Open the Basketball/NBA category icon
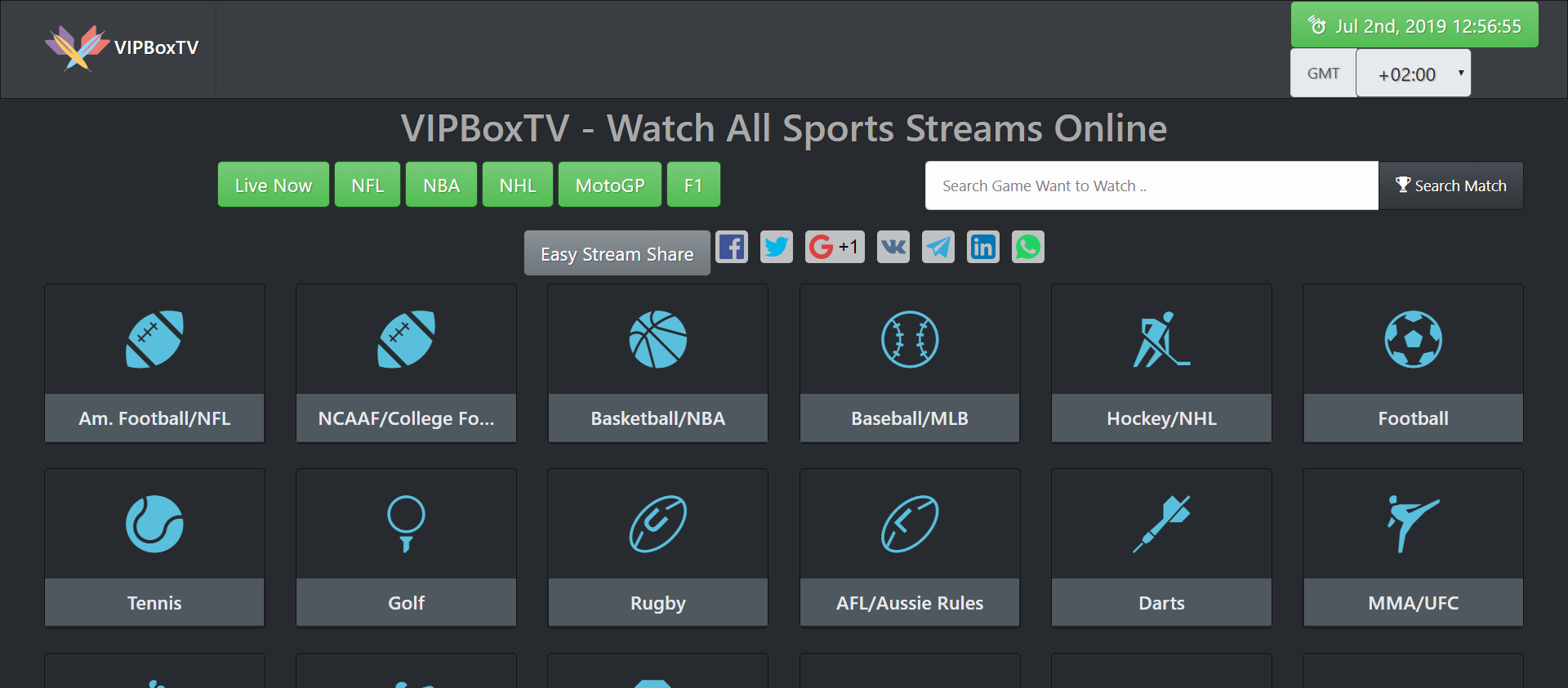 [658, 339]
